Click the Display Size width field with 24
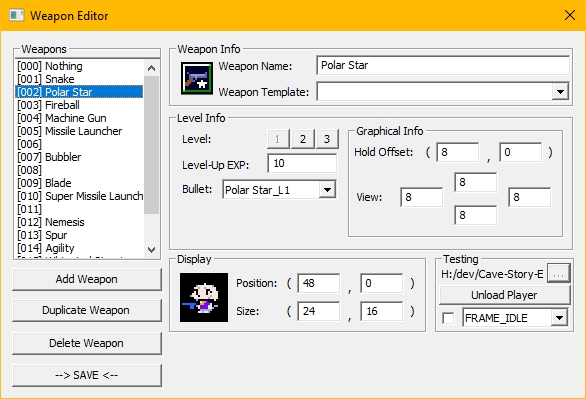The height and width of the screenshot is (399, 586). 319,311
